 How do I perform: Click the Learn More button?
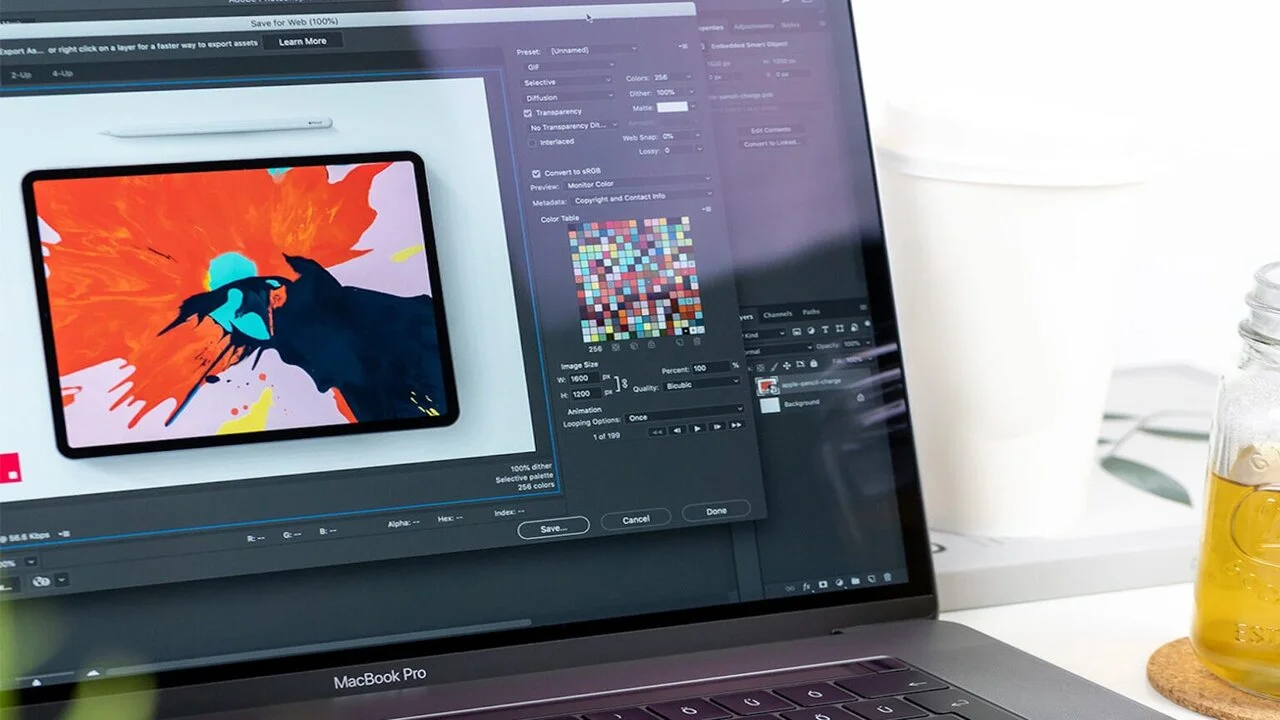click(302, 42)
